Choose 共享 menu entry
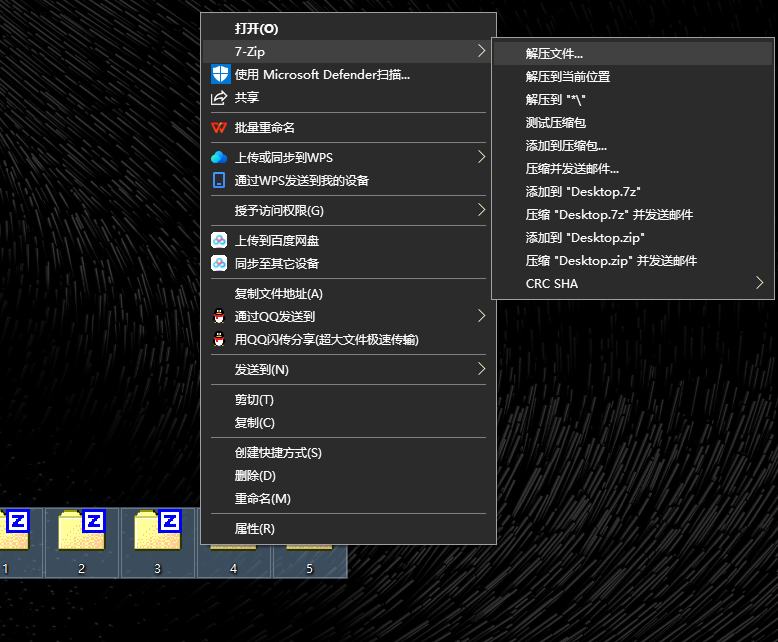This screenshot has width=778, height=642. point(348,98)
